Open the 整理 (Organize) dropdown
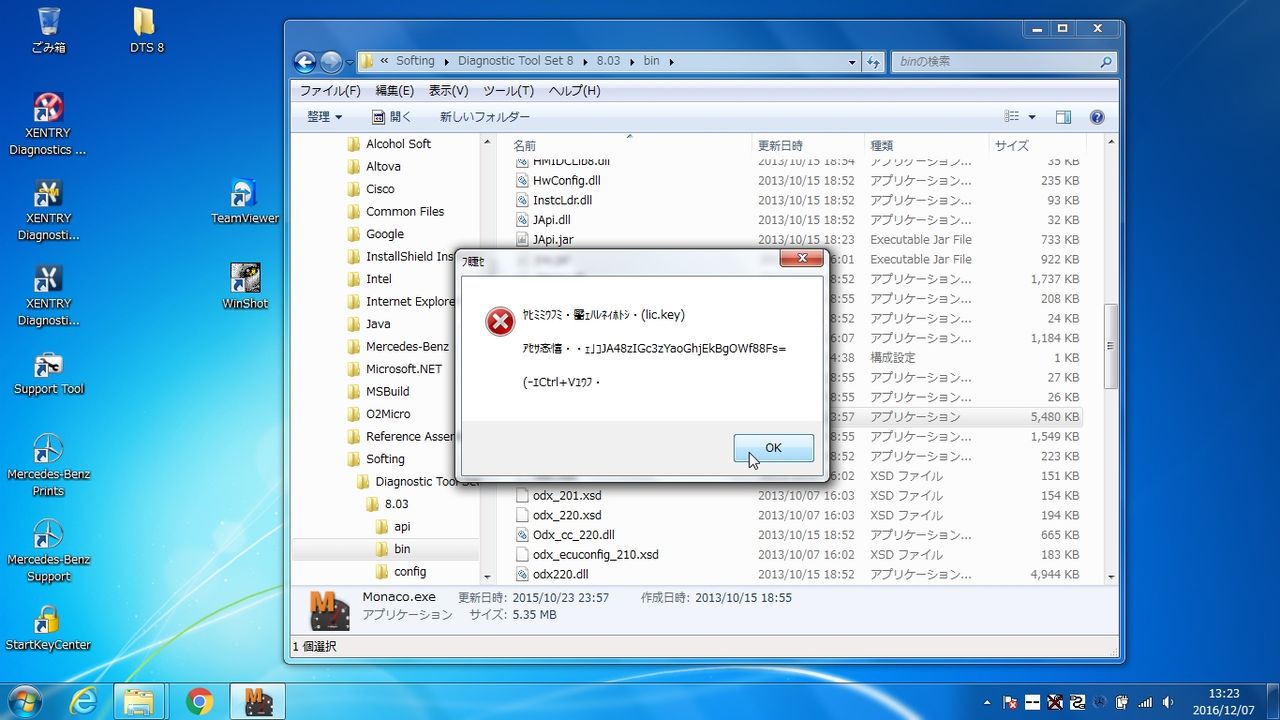Image resolution: width=1280 pixels, height=720 pixels. (x=324, y=117)
